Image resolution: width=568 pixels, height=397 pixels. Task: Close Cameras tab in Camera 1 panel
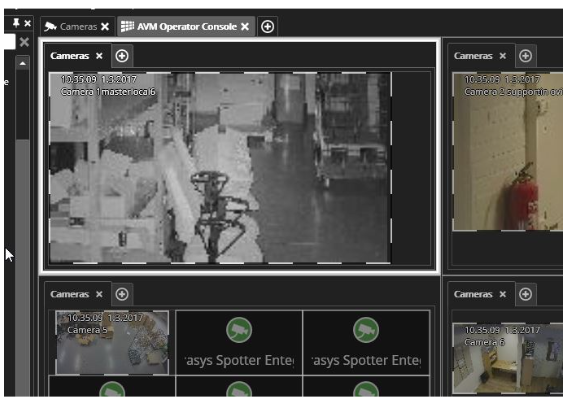99,56
